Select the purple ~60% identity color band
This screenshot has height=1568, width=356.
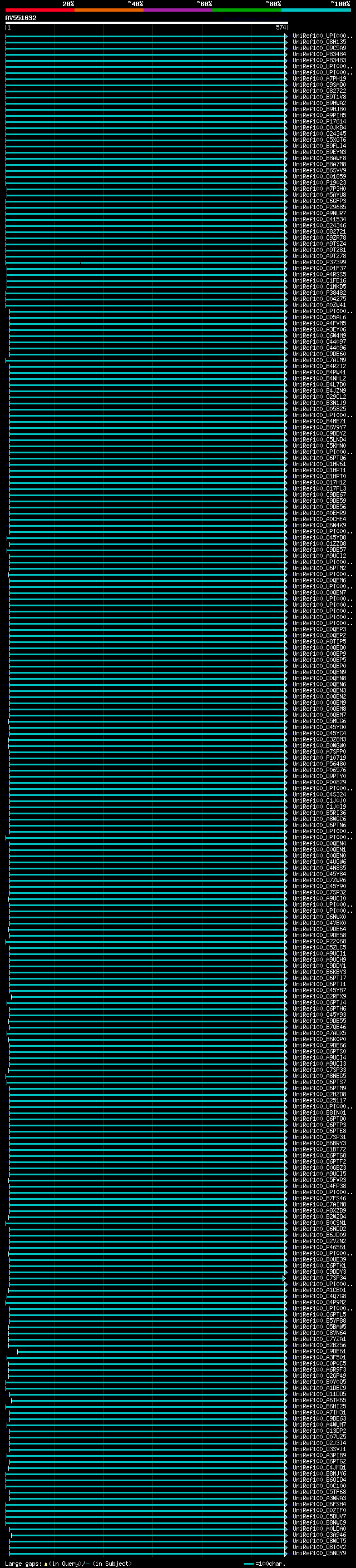179,10
